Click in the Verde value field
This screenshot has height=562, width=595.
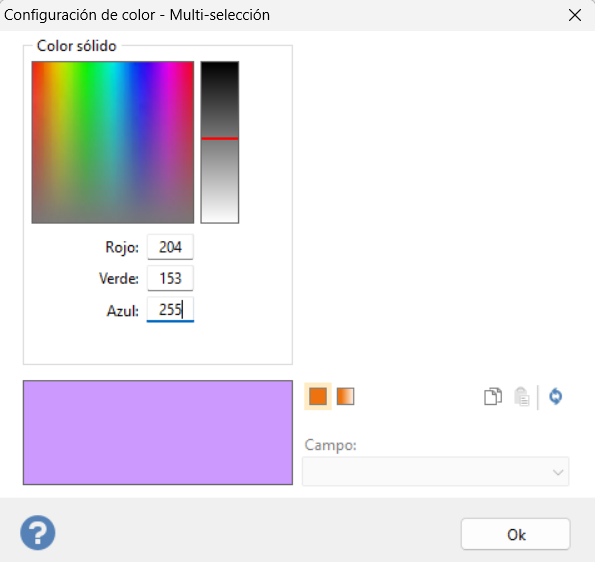[x=170, y=279]
